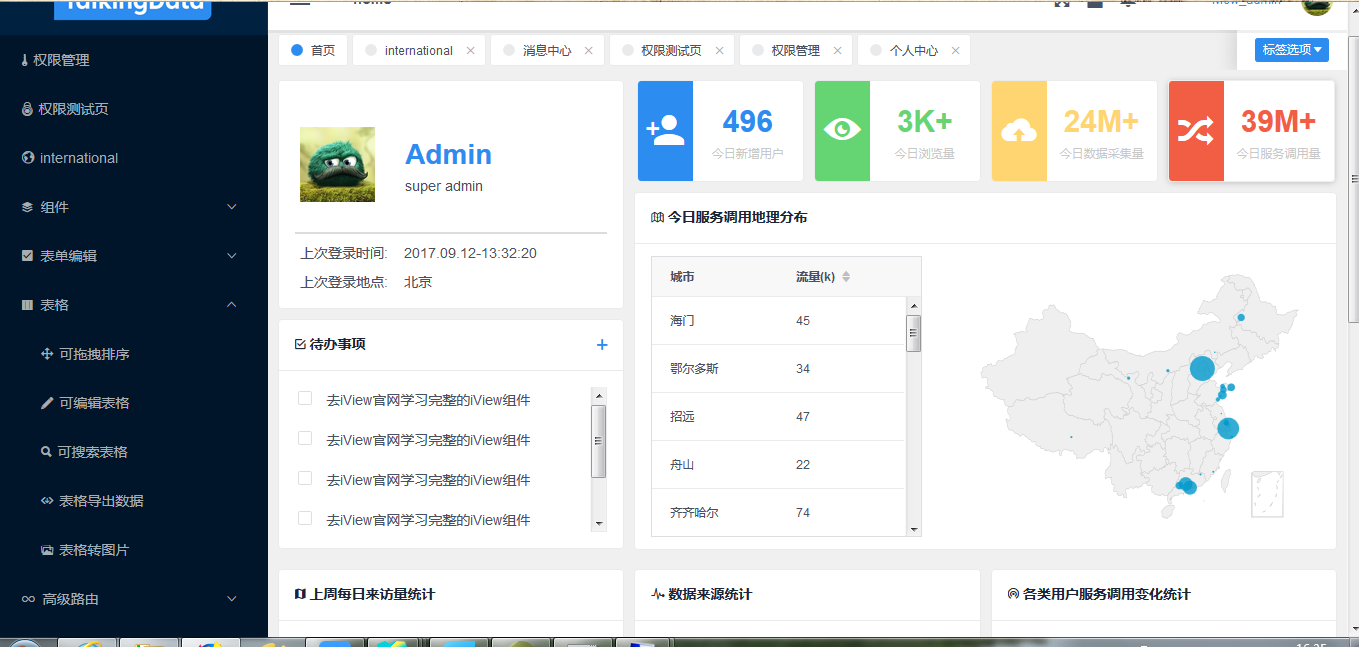This screenshot has height=647, width=1359.
Task: Select the 舟山 table row
Action: pos(778,465)
